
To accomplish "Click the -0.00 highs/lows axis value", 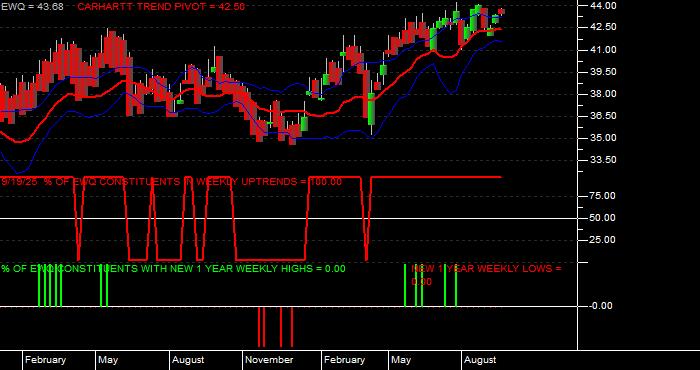I will [601, 306].
